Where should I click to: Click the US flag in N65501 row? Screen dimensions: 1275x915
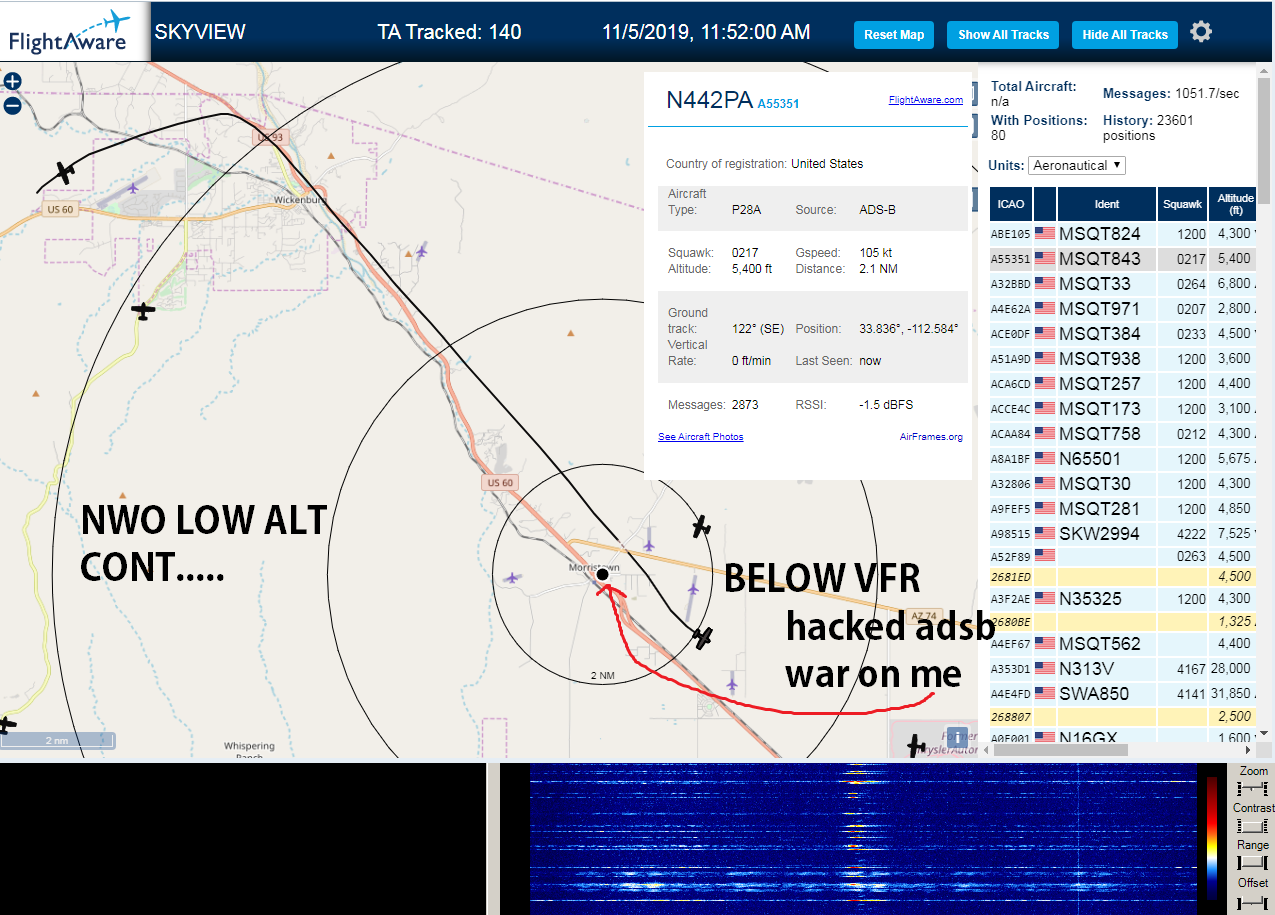[x=1045, y=459]
